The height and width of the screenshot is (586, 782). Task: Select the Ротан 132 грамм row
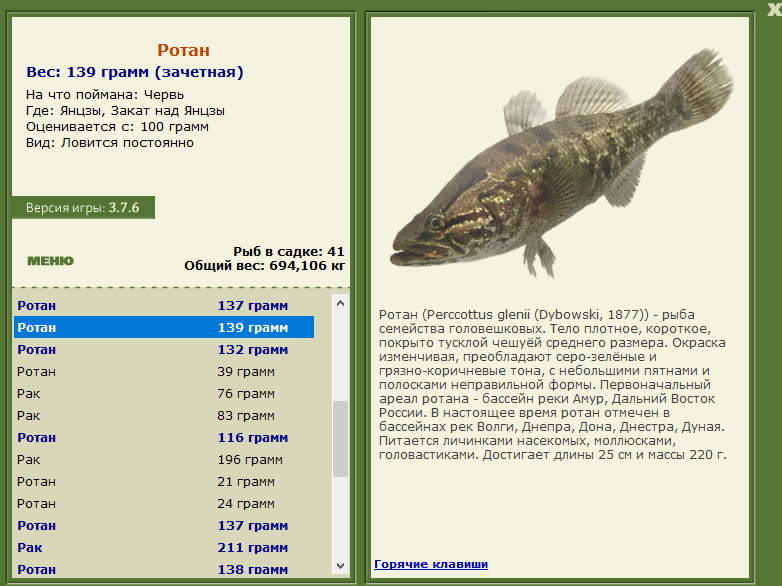164,349
